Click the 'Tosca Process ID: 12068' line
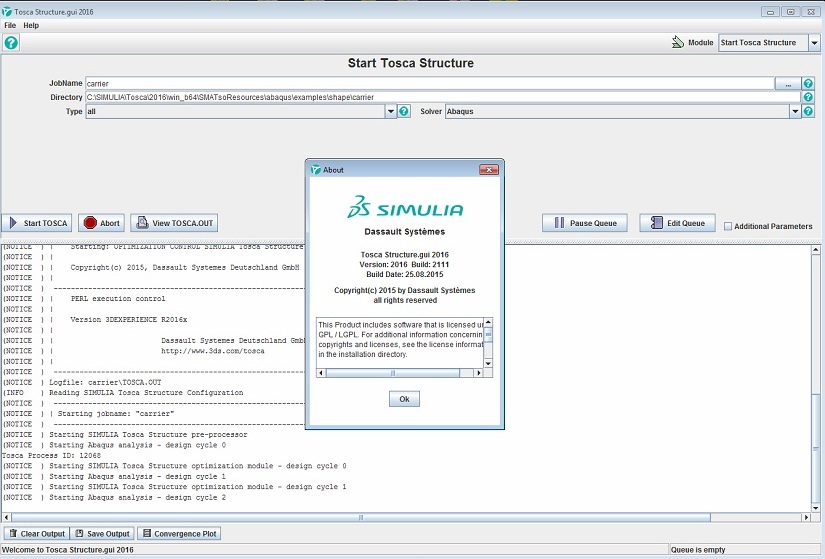The width and height of the screenshot is (825, 559). [51, 455]
